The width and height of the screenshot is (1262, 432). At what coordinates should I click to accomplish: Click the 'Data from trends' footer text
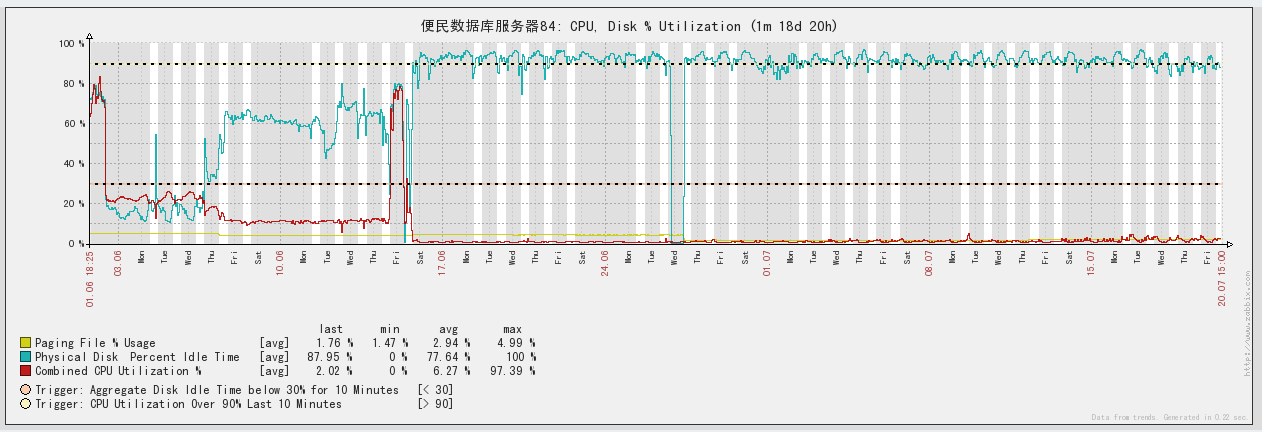click(x=1167, y=417)
